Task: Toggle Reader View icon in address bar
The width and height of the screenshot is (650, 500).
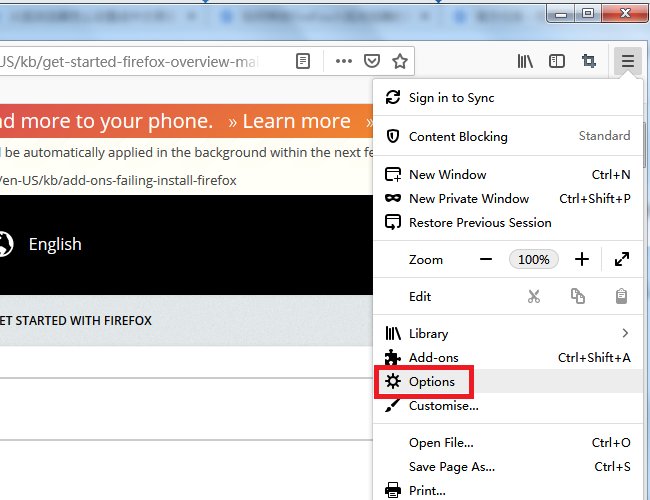Action: (x=303, y=61)
